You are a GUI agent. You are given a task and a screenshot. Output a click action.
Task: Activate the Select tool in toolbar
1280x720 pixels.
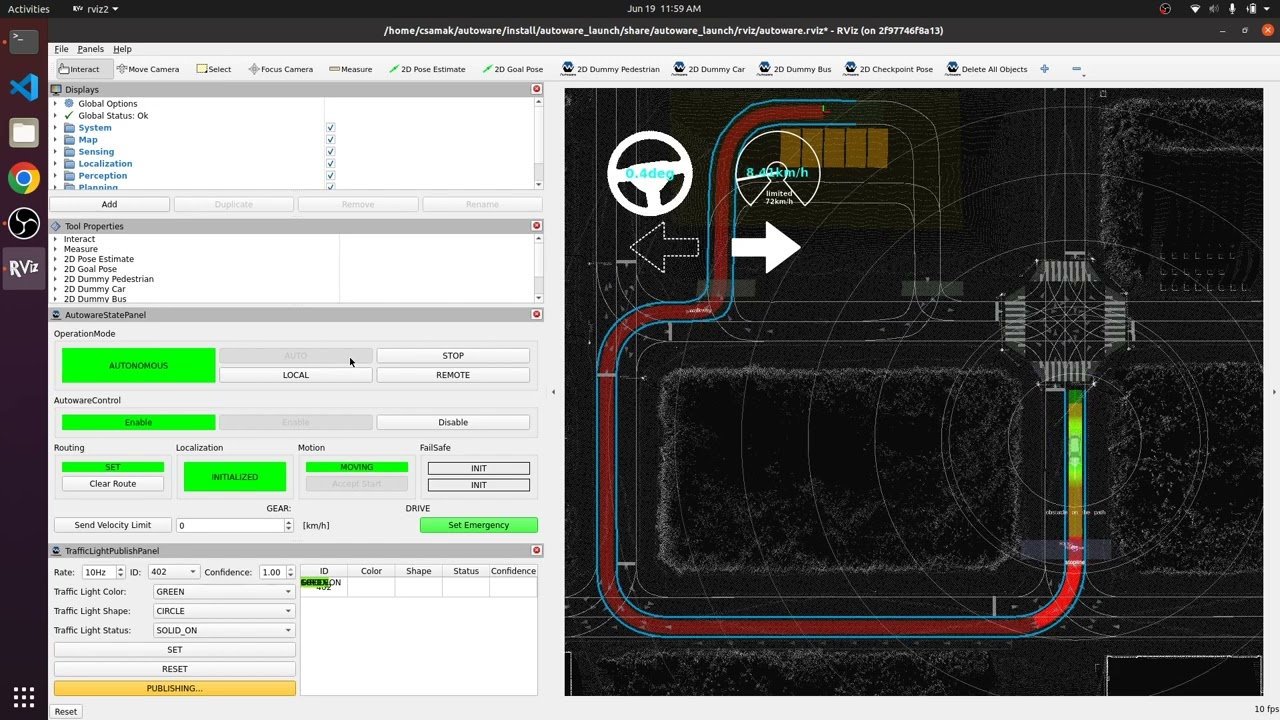(x=213, y=69)
